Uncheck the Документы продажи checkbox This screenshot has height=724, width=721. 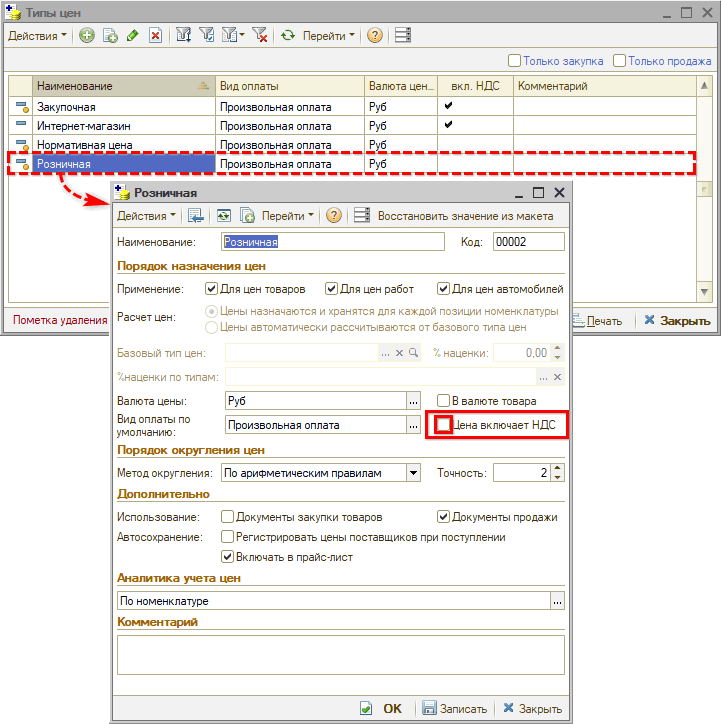(444, 517)
